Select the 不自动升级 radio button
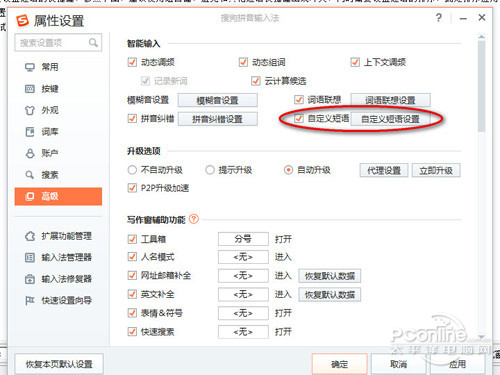 (x=132, y=170)
